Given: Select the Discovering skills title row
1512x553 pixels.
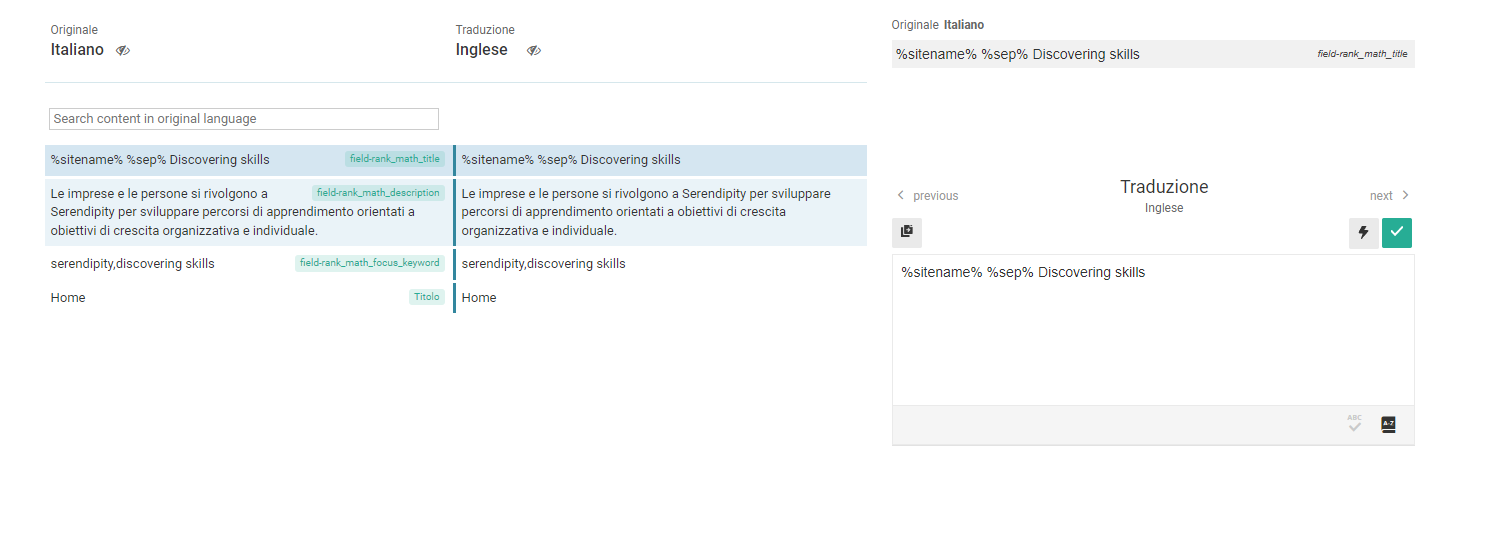Looking at the screenshot, I should [455, 160].
